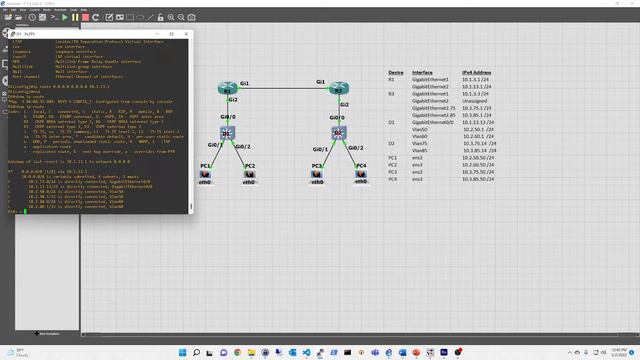Click PuTTY window title bar icon
Image resolution: width=640 pixels, height=360 pixels.
[13, 34]
